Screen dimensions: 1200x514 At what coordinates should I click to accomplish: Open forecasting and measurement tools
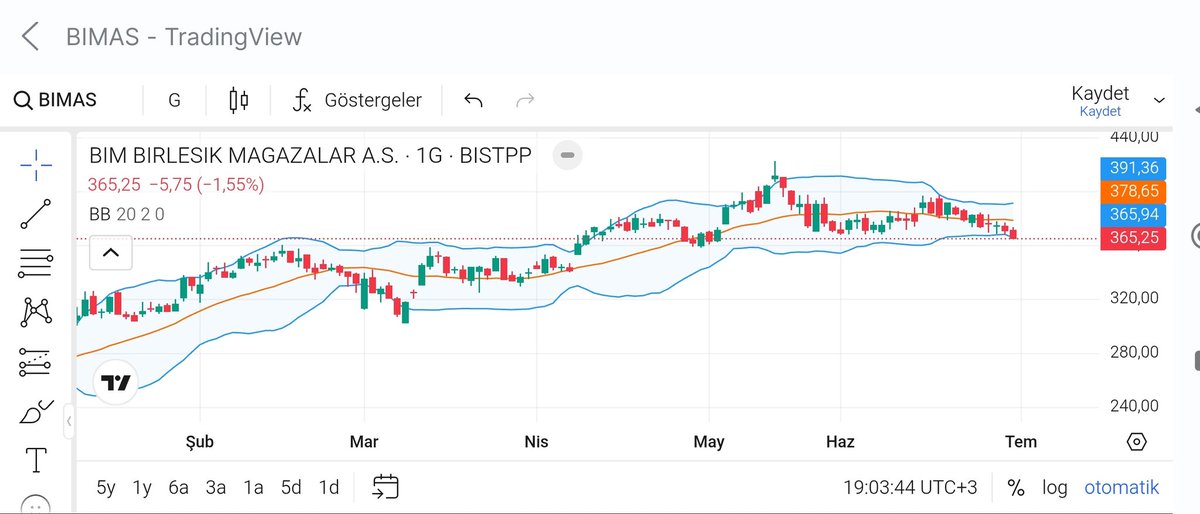(x=36, y=362)
